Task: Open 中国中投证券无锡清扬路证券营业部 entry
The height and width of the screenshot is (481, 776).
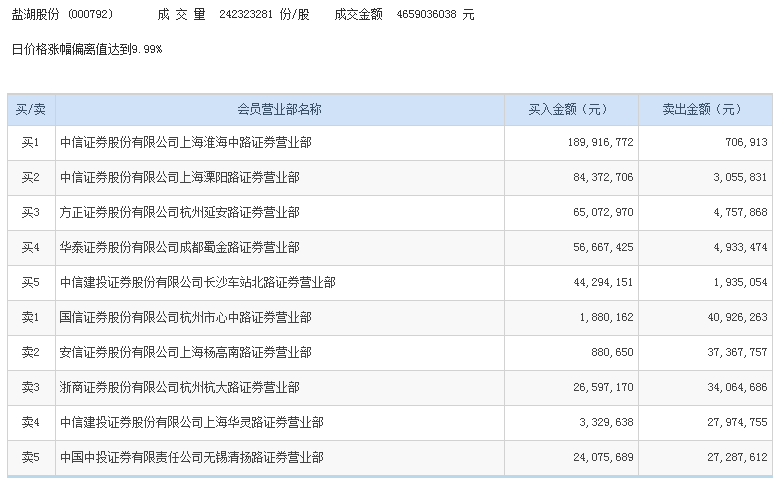Action: point(191,458)
